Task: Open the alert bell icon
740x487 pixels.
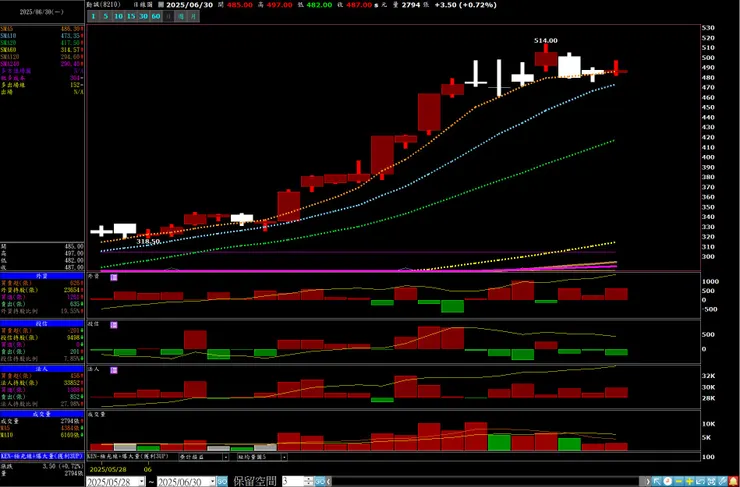Action: click(x=733, y=481)
